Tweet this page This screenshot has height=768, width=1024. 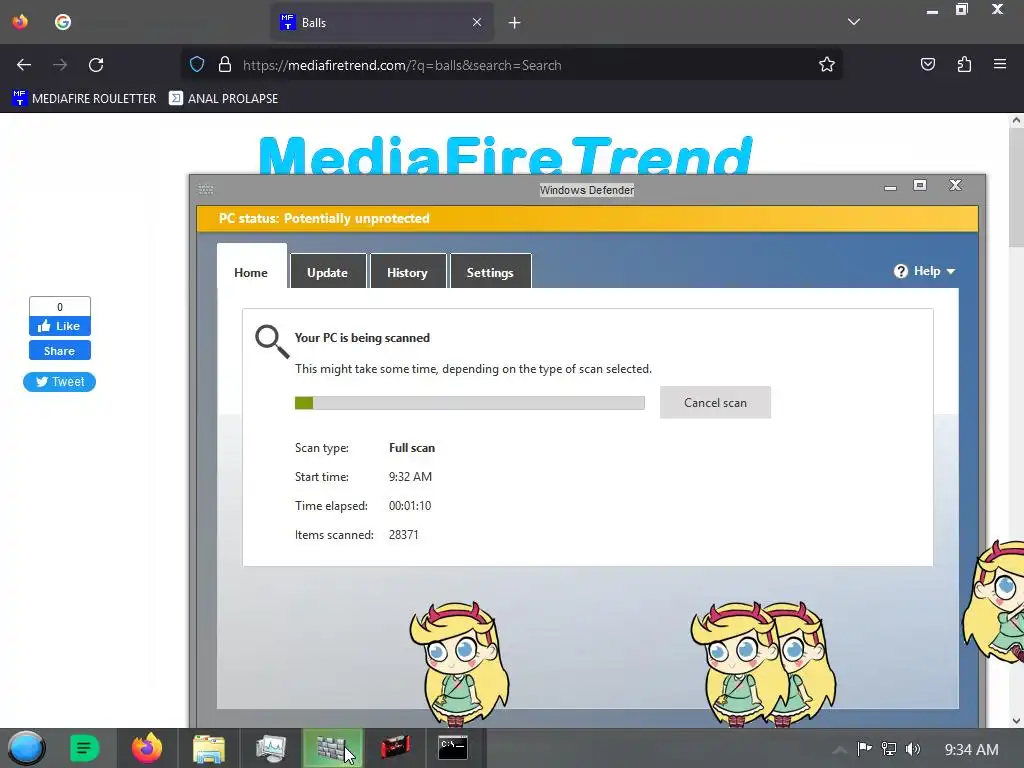pos(59,382)
